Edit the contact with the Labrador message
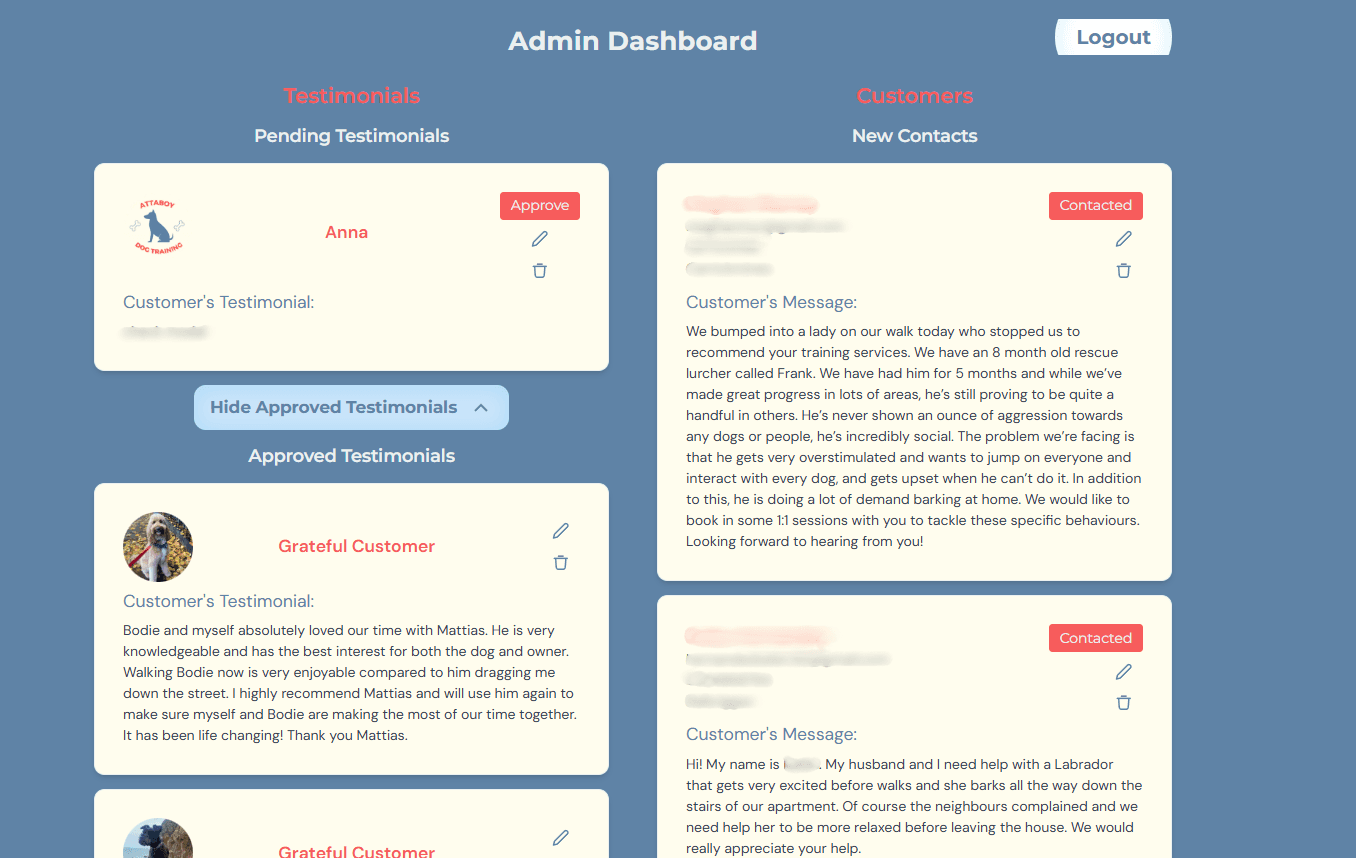This screenshot has width=1356, height=858. pos(1124,672)
